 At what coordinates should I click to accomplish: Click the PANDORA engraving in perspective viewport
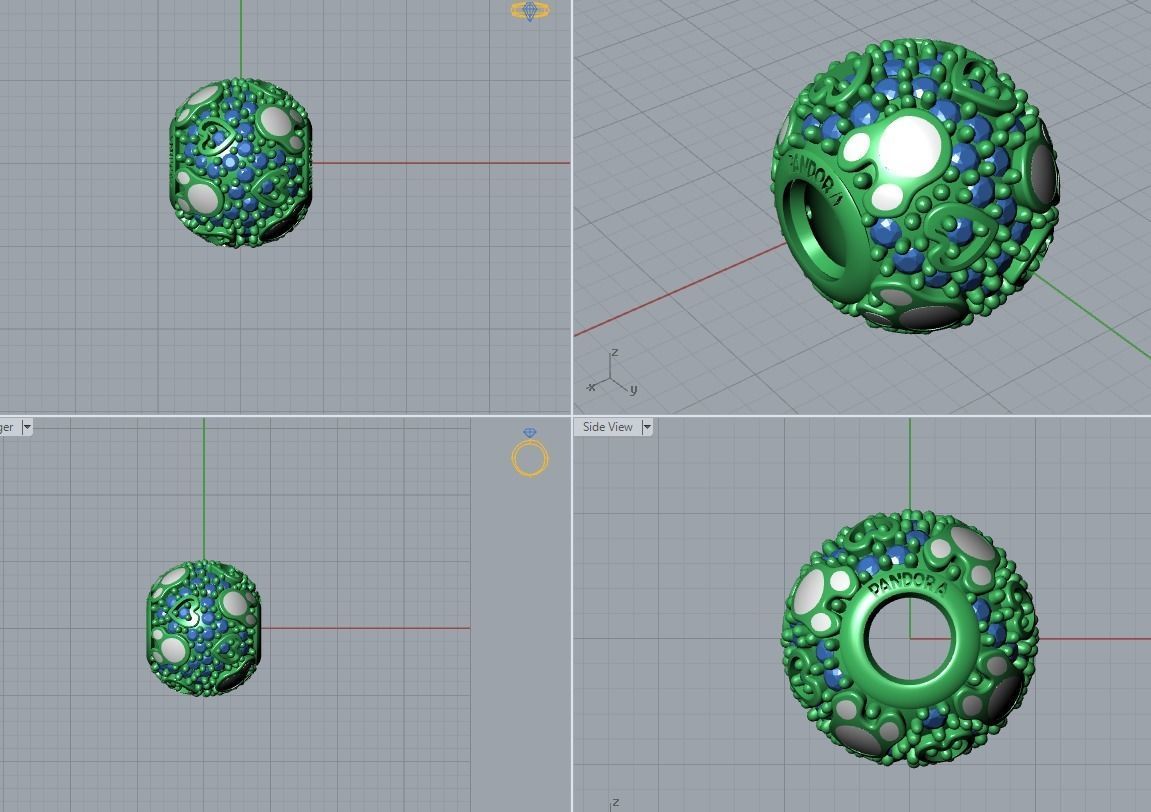816,178
